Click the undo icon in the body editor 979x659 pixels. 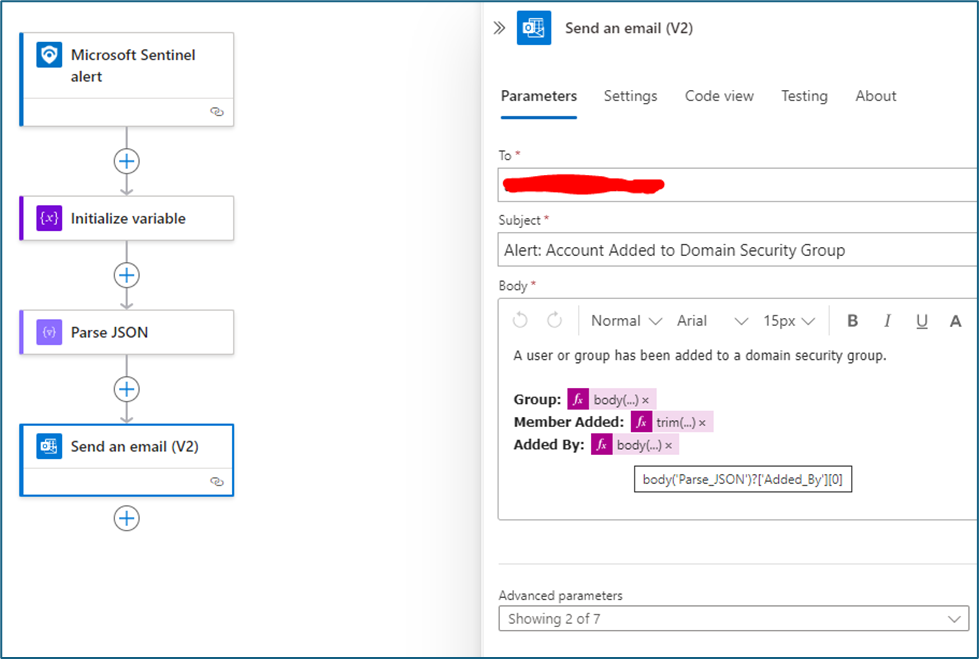[520, 321]
